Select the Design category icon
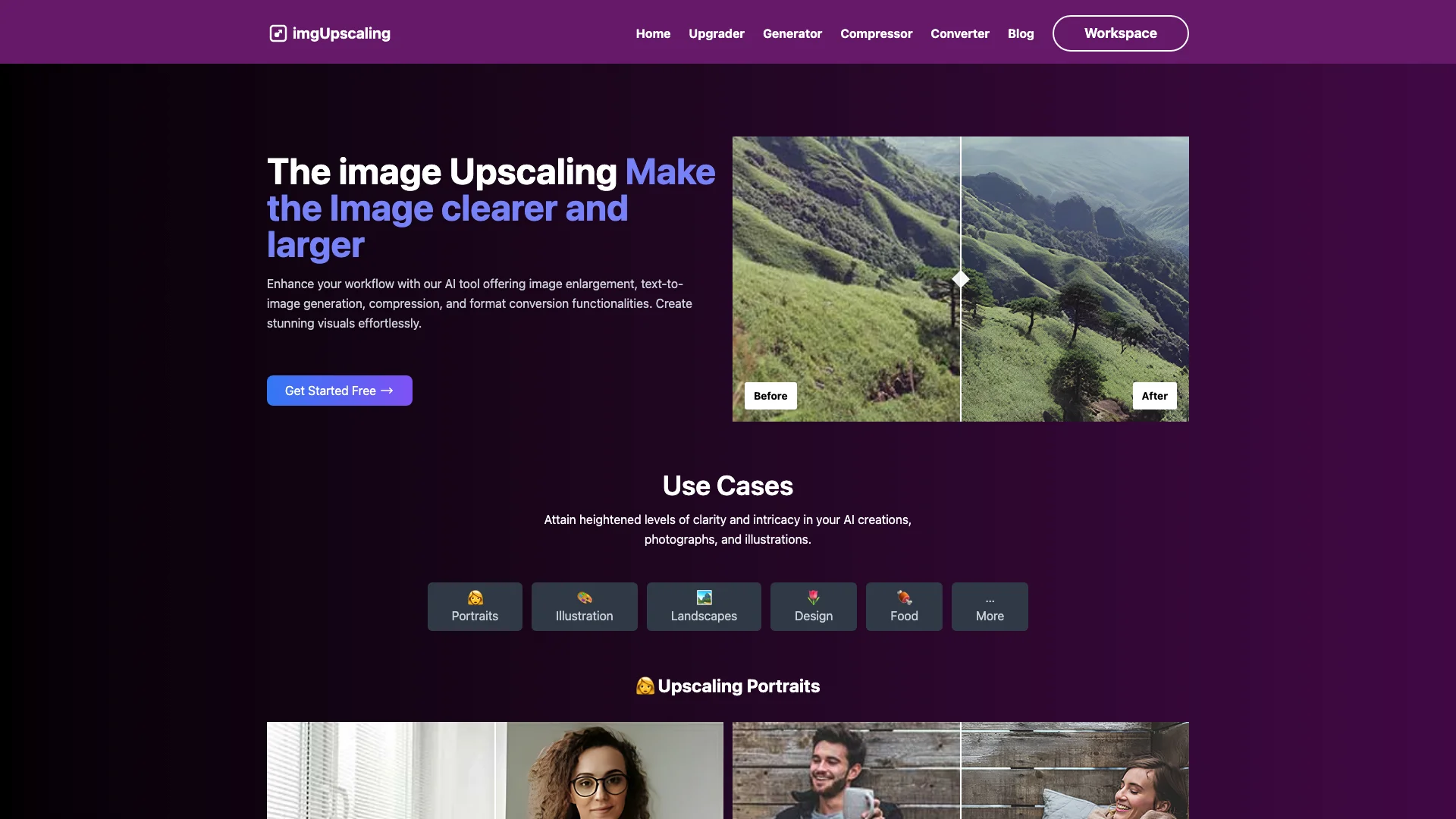 click(813, 597)
